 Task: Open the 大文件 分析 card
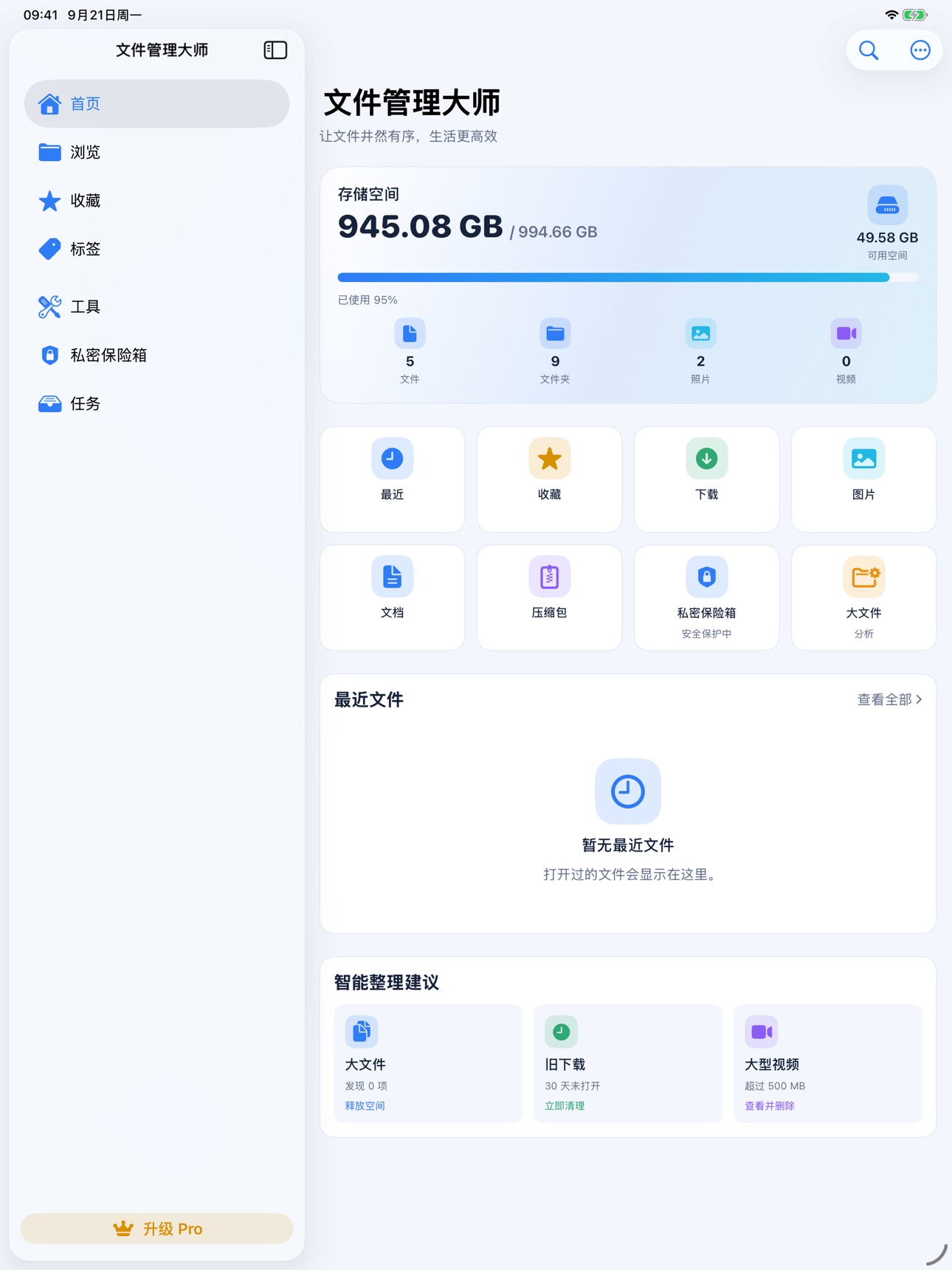coord(863,597)
